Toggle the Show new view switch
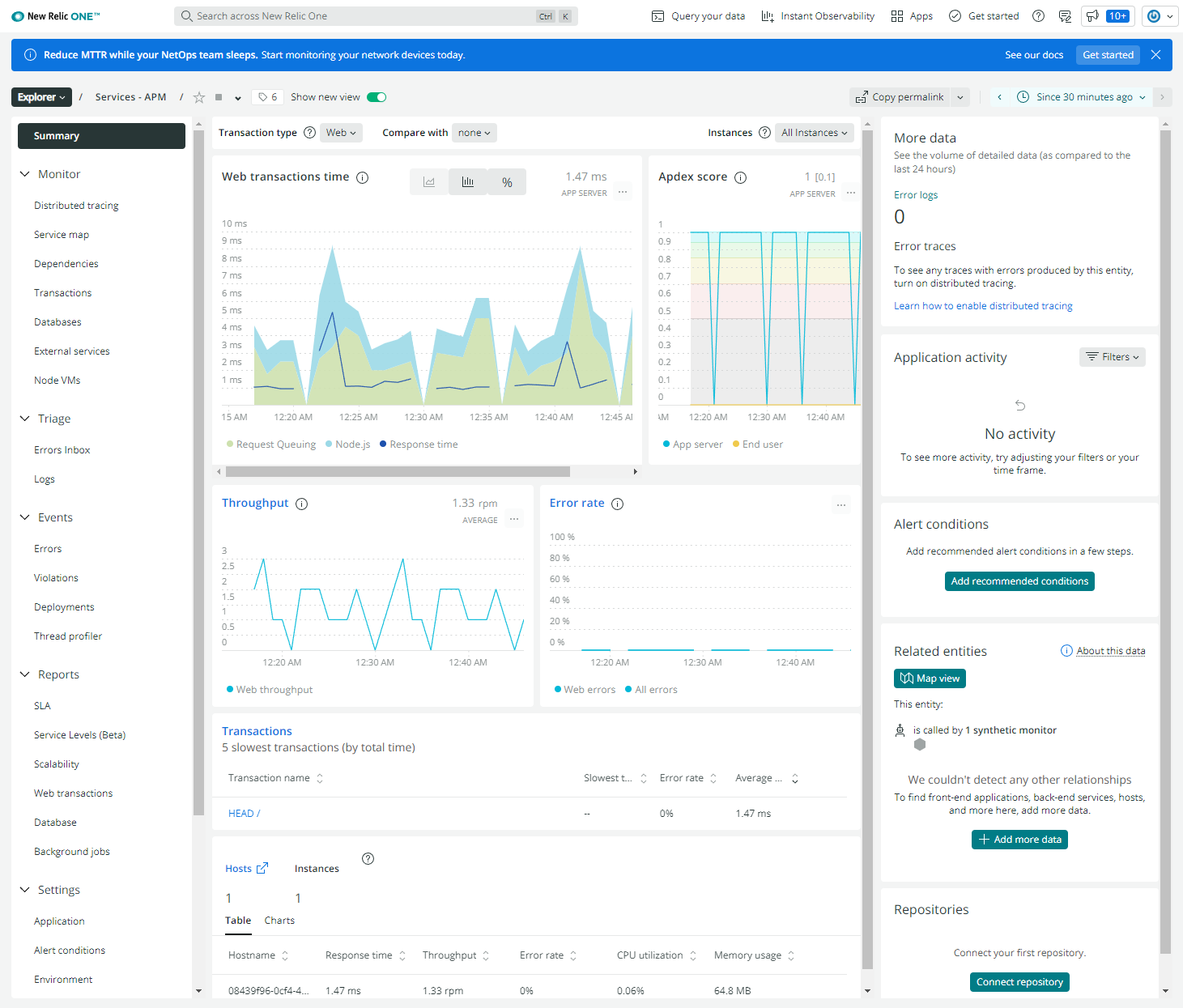This screenshot has height=1008, width=1183. coord(377,97)
